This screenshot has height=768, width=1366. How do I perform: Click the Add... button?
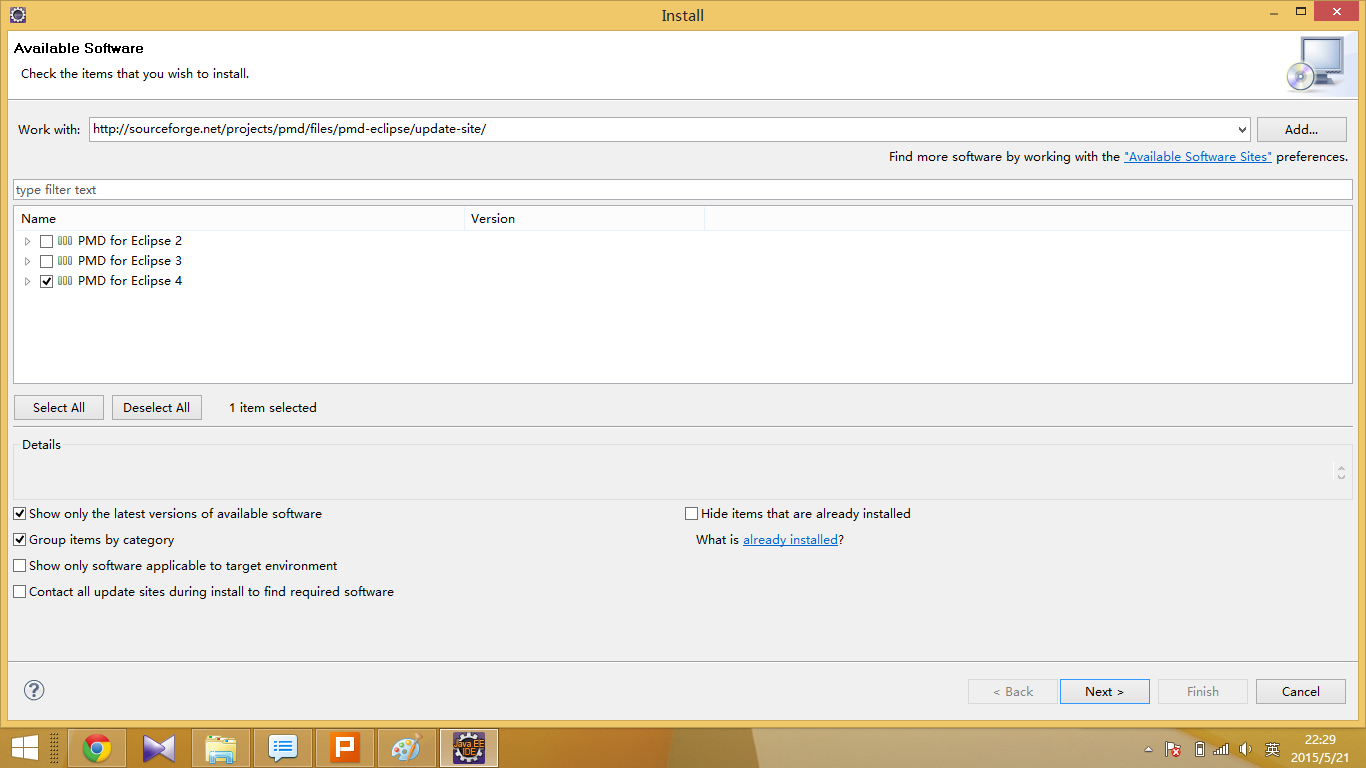point(1301,129)
